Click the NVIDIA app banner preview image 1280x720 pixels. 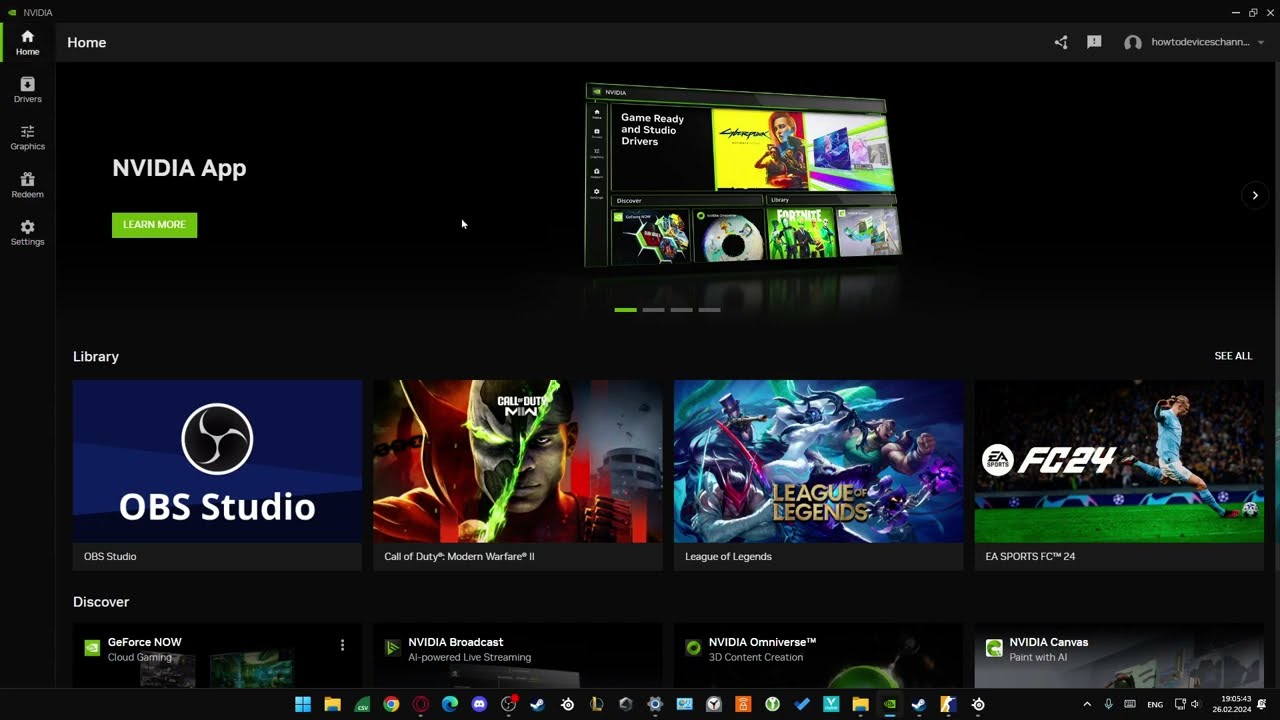coord(743,176)
